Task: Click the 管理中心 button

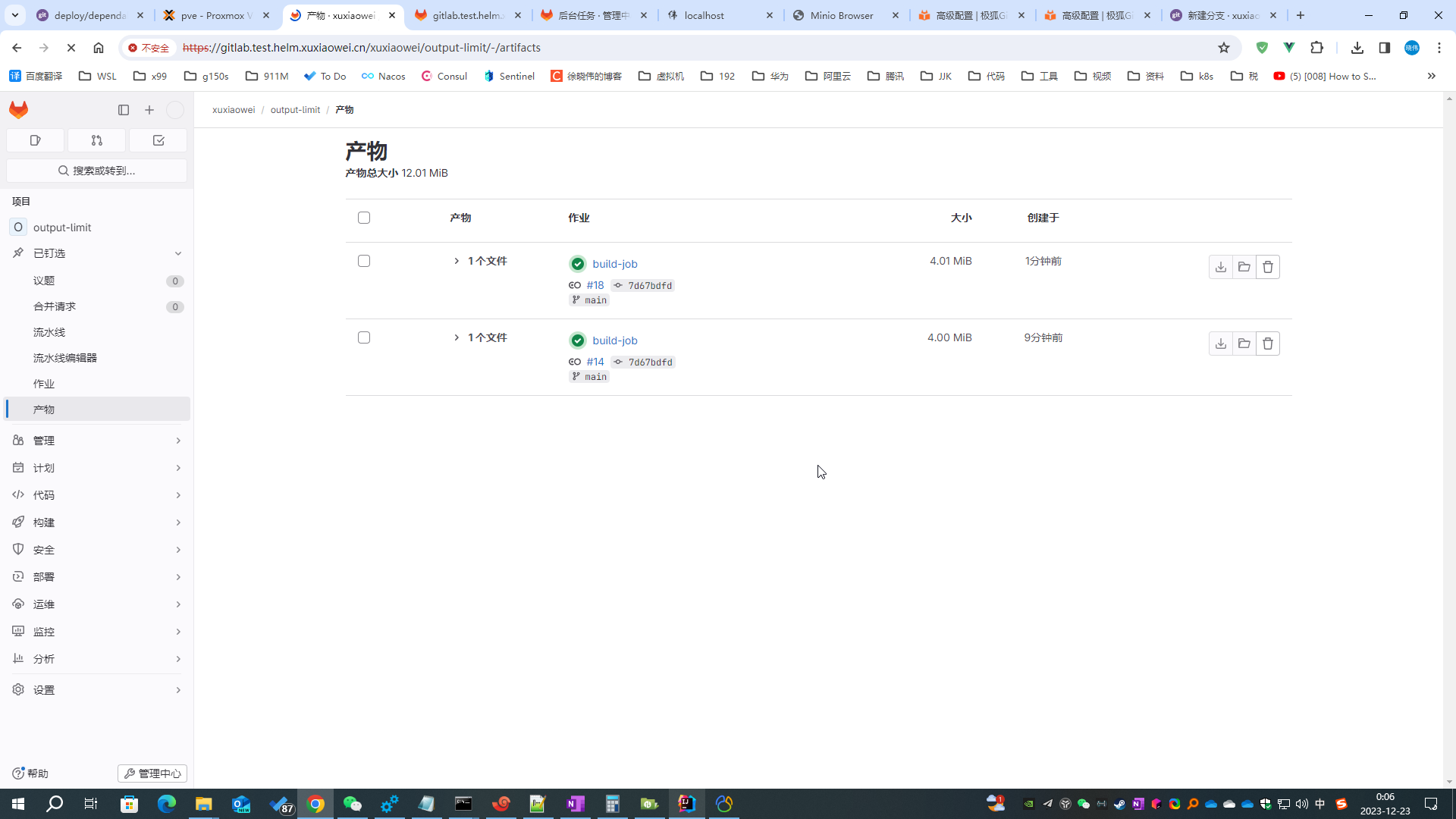Action: point(152,773)
